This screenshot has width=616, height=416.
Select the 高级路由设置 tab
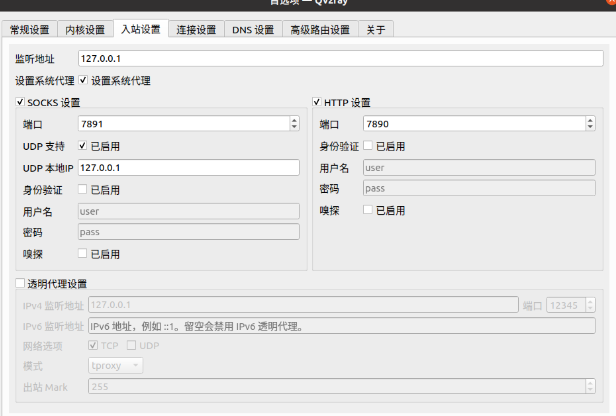click(x=319, y=30)
